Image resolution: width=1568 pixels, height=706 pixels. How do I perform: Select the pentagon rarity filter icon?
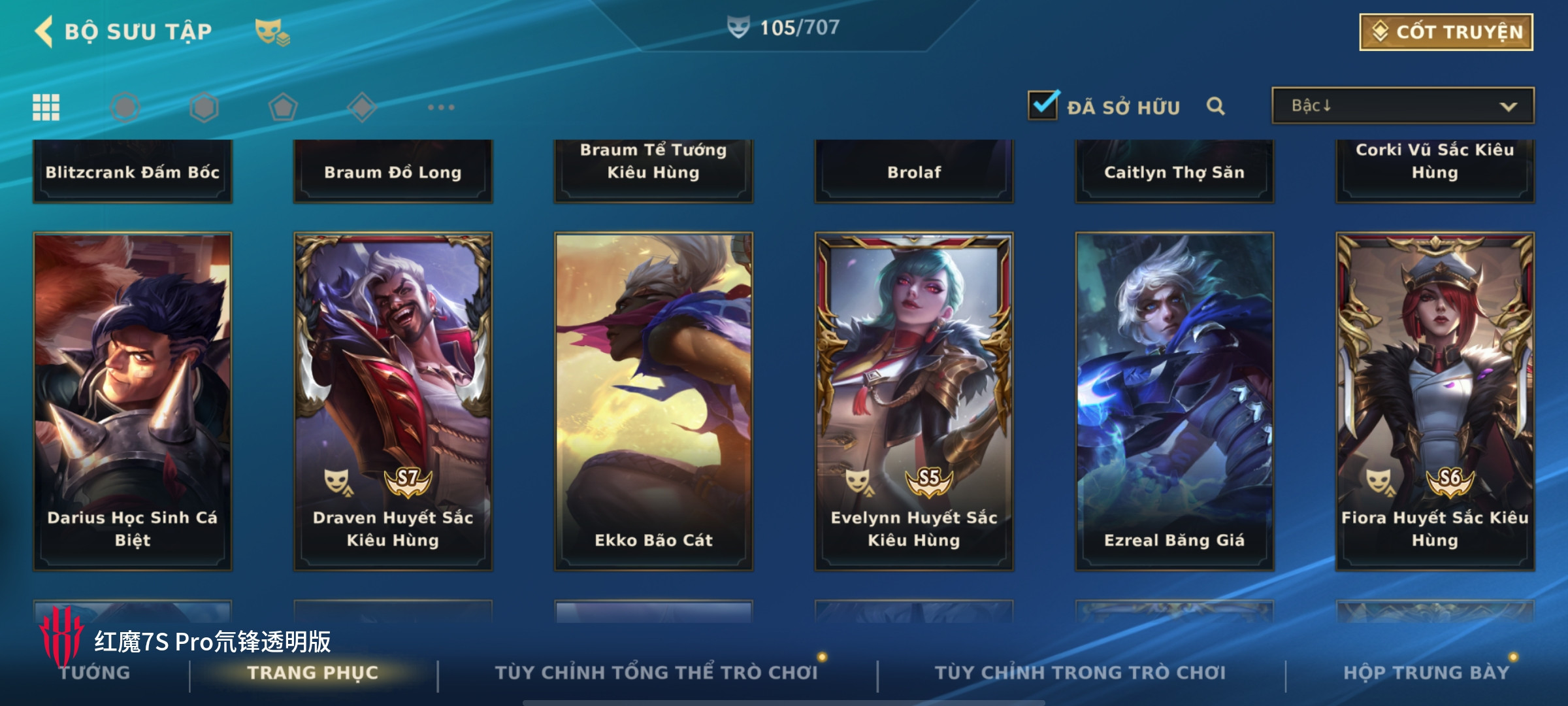tap(283, 107)
